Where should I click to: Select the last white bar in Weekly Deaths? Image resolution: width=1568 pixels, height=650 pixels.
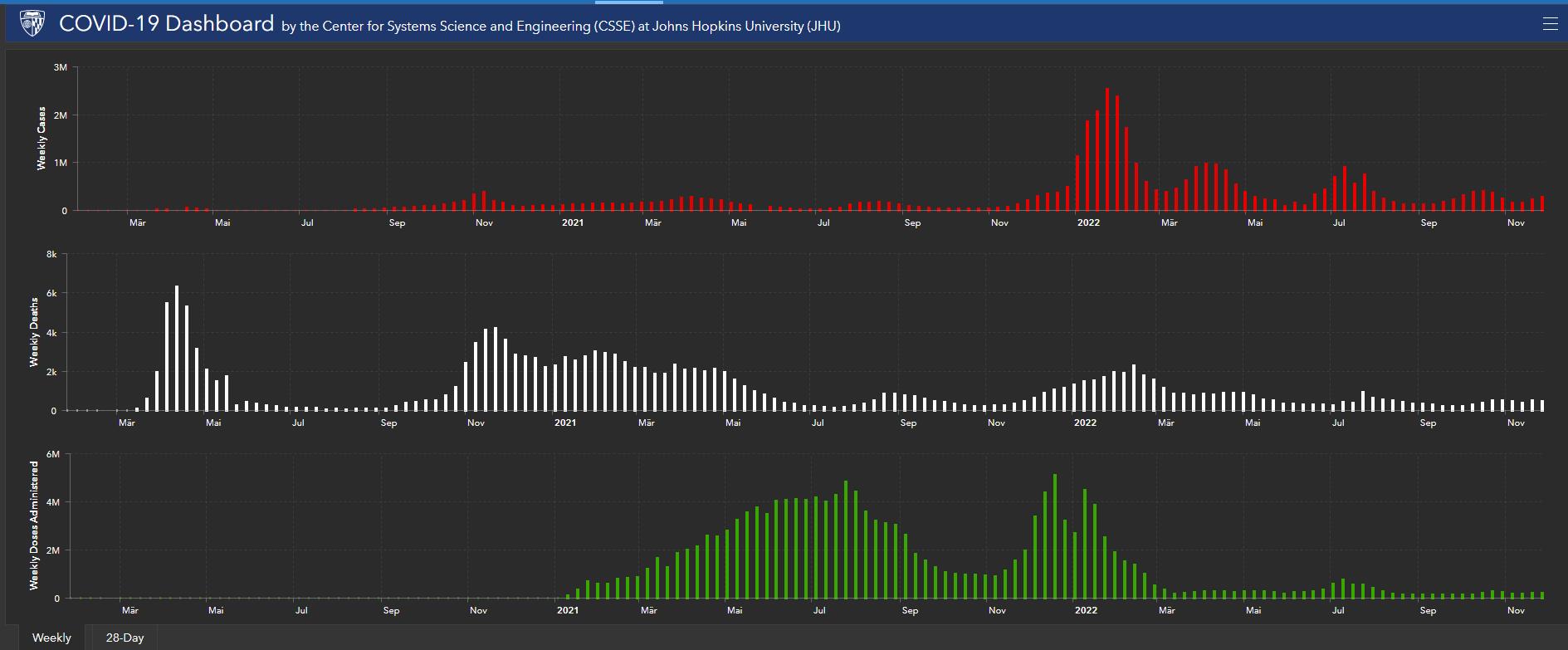[x=1542, y=406]
